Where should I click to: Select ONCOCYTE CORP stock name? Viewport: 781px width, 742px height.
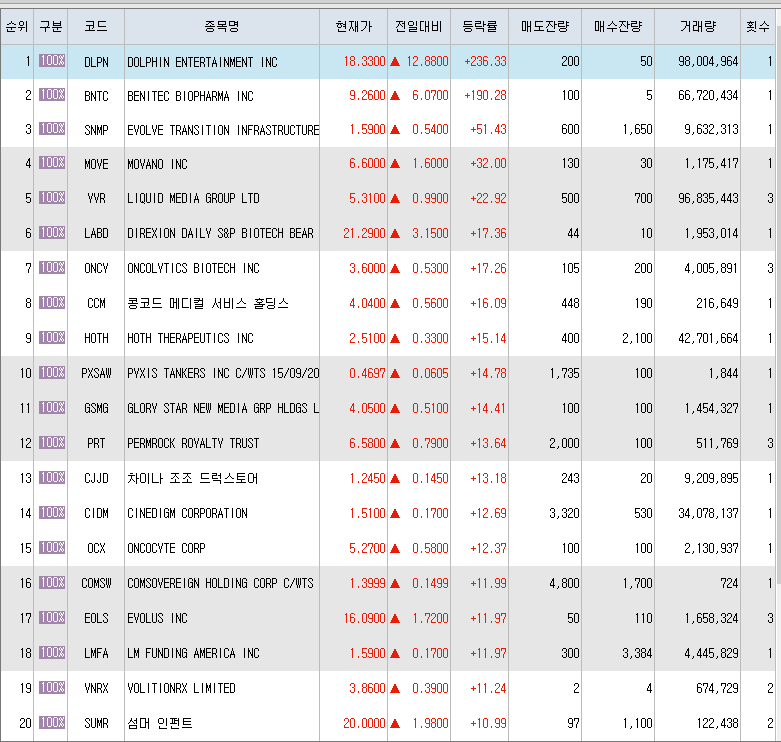click(x=166, y=548)
